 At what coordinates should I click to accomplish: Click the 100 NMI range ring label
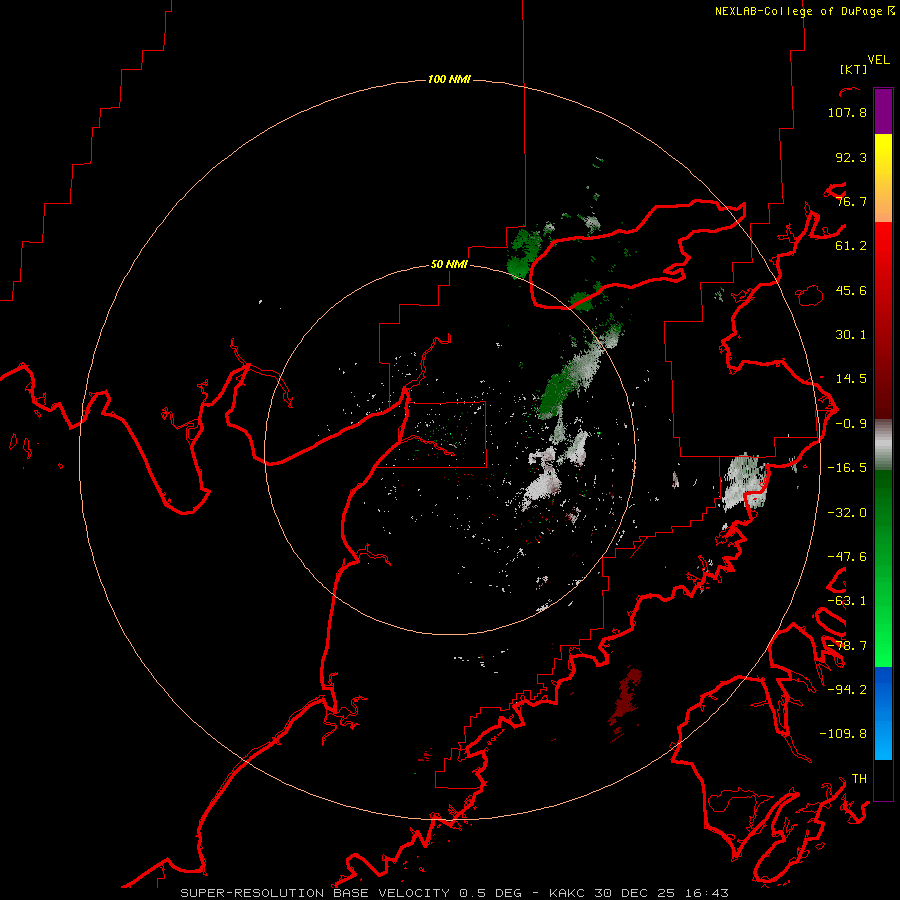point(449,79)
